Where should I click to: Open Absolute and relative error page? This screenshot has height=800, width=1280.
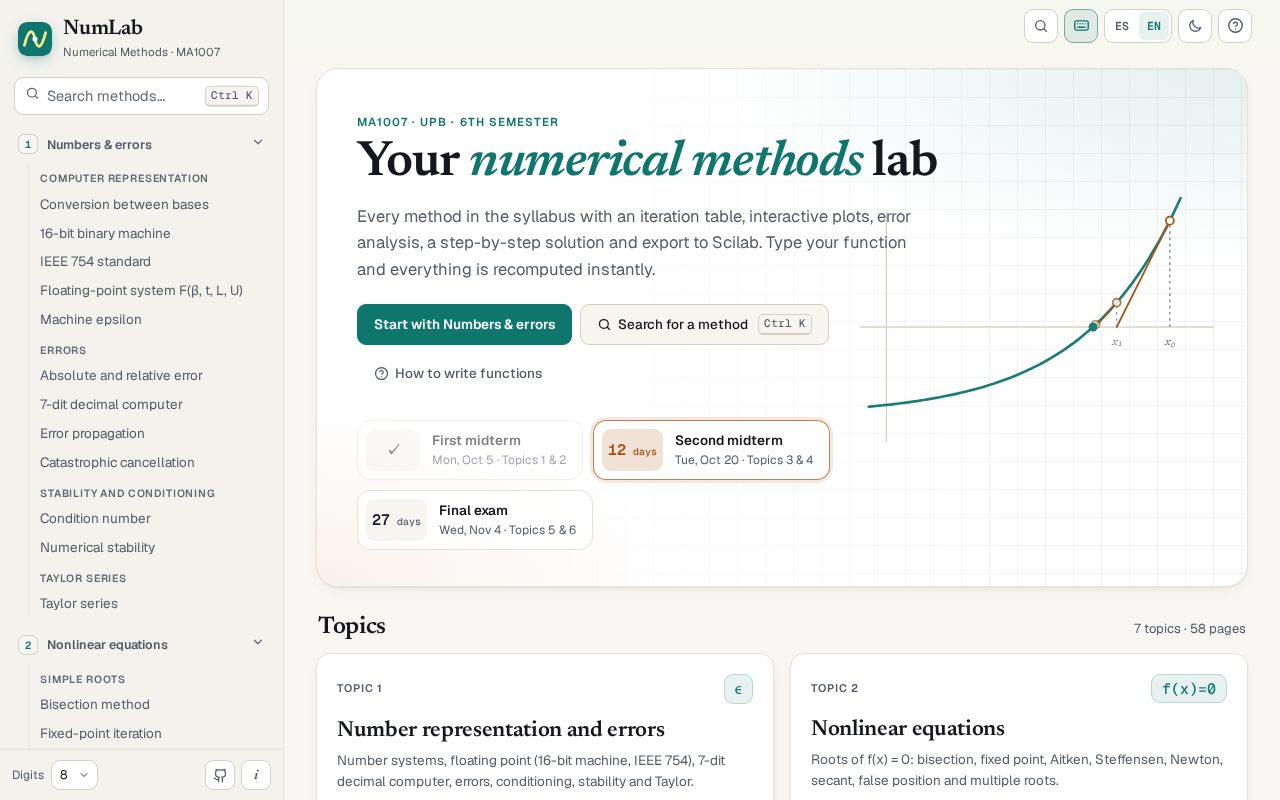(121, 375)
